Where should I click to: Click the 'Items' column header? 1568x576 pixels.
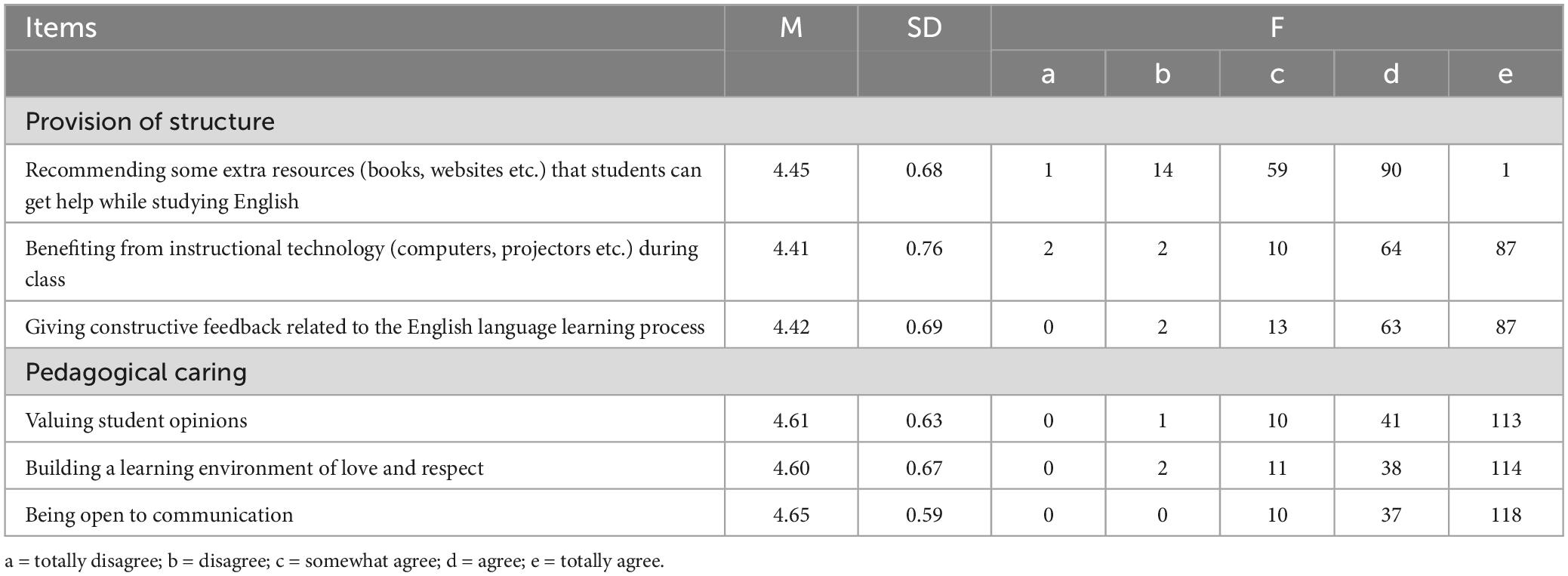click(x=61, y=28)
